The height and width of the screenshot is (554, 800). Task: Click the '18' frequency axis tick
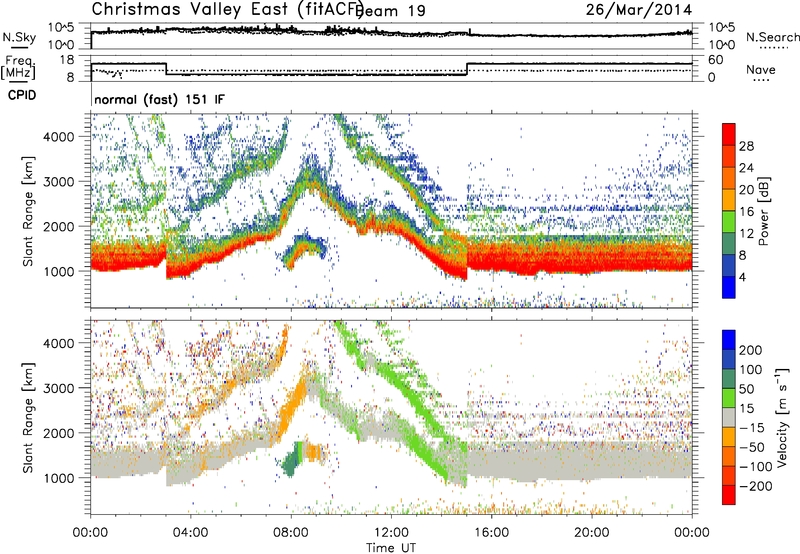point(67,60)
